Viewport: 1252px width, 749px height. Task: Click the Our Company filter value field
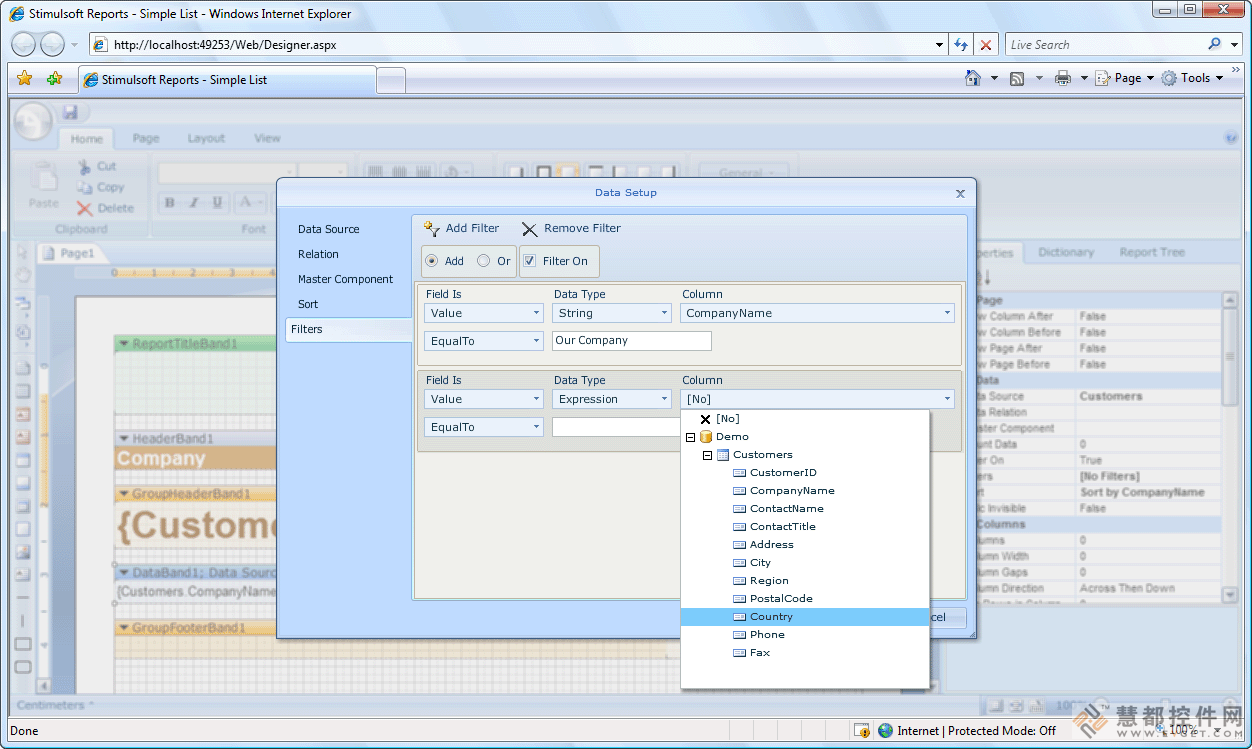[632, 341]
